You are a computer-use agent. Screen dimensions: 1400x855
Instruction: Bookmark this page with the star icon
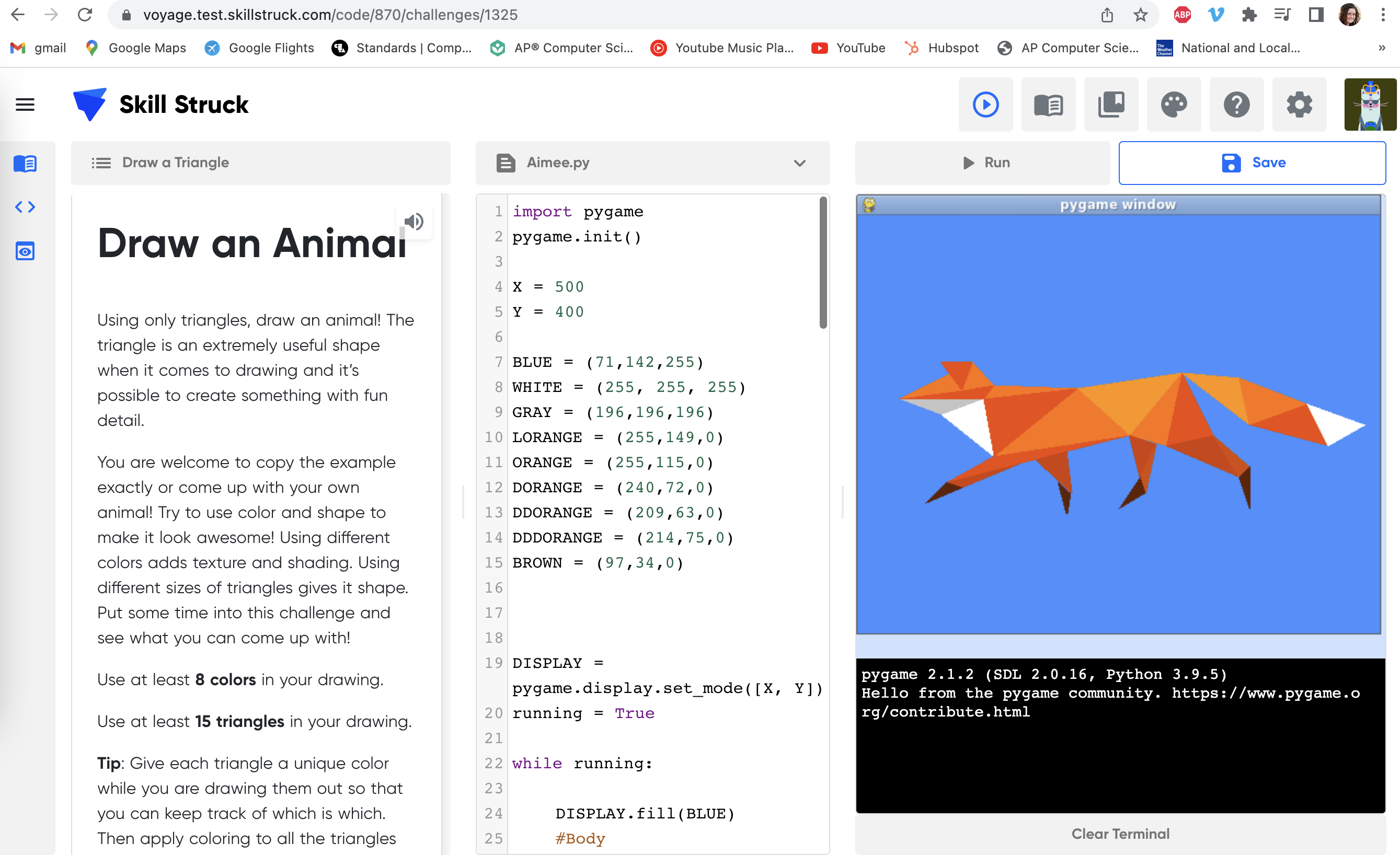coord(1140,15)
